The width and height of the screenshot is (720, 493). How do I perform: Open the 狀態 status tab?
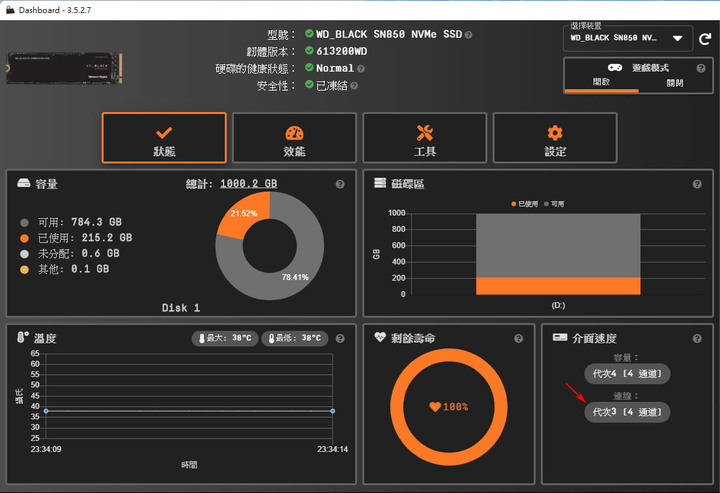(x=164, y=138)
